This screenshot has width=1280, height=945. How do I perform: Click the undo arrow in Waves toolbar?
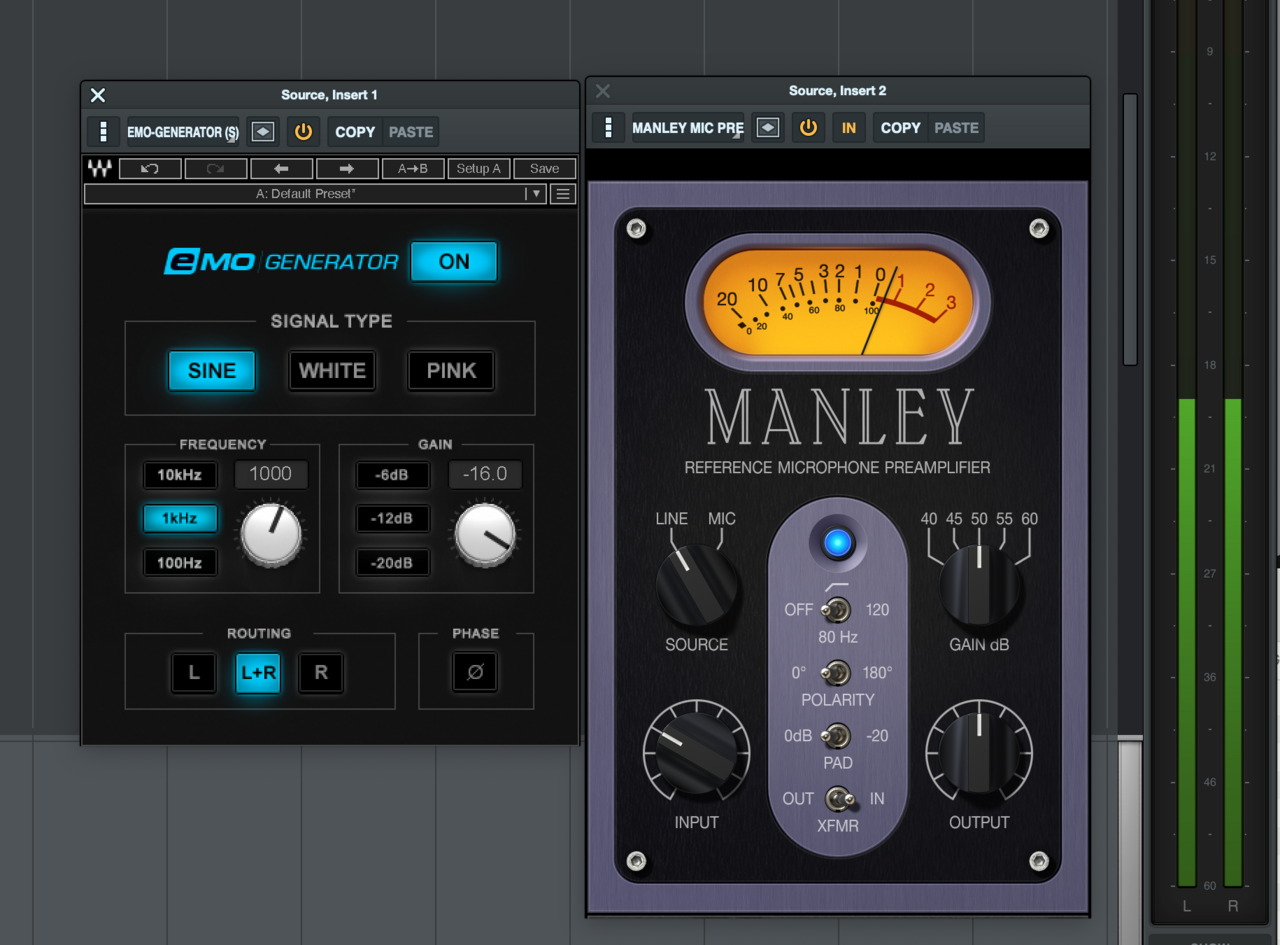(150, 169)
